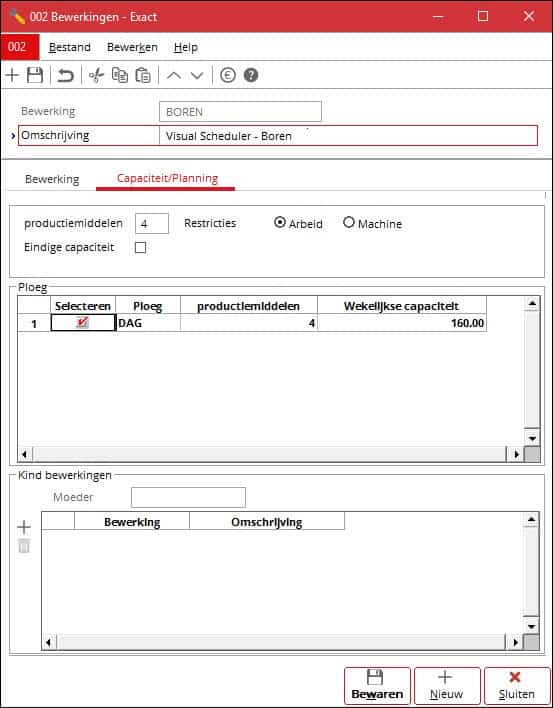Go to previous record with up chevron
The image size is (553, 708).
click(174, 75)
